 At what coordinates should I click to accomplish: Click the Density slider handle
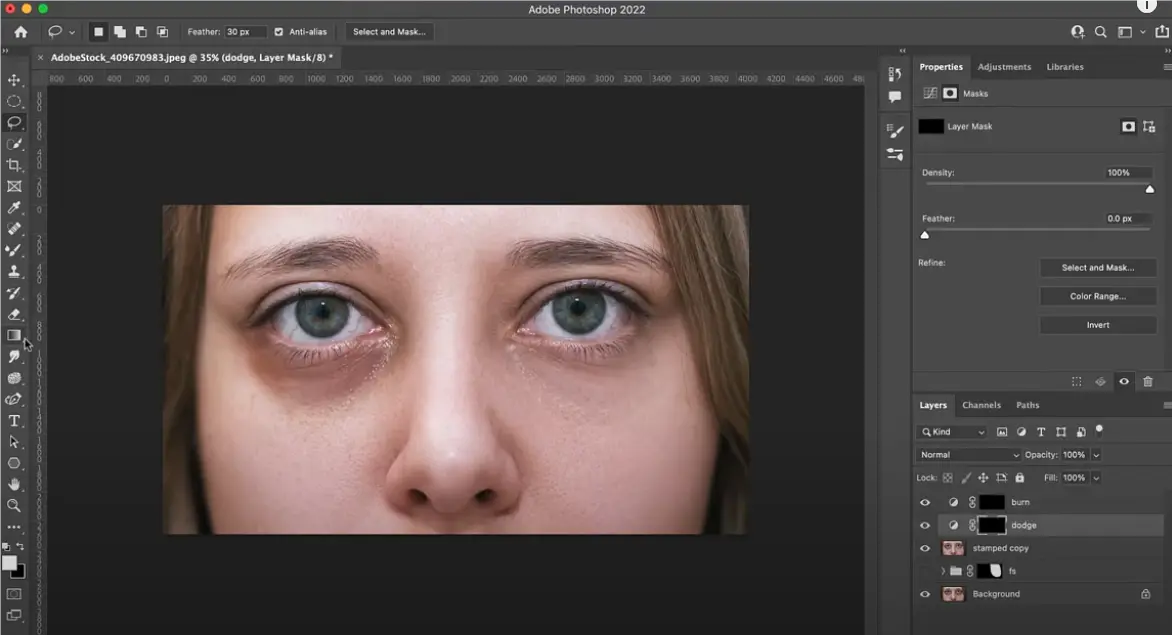(1150, 190)
